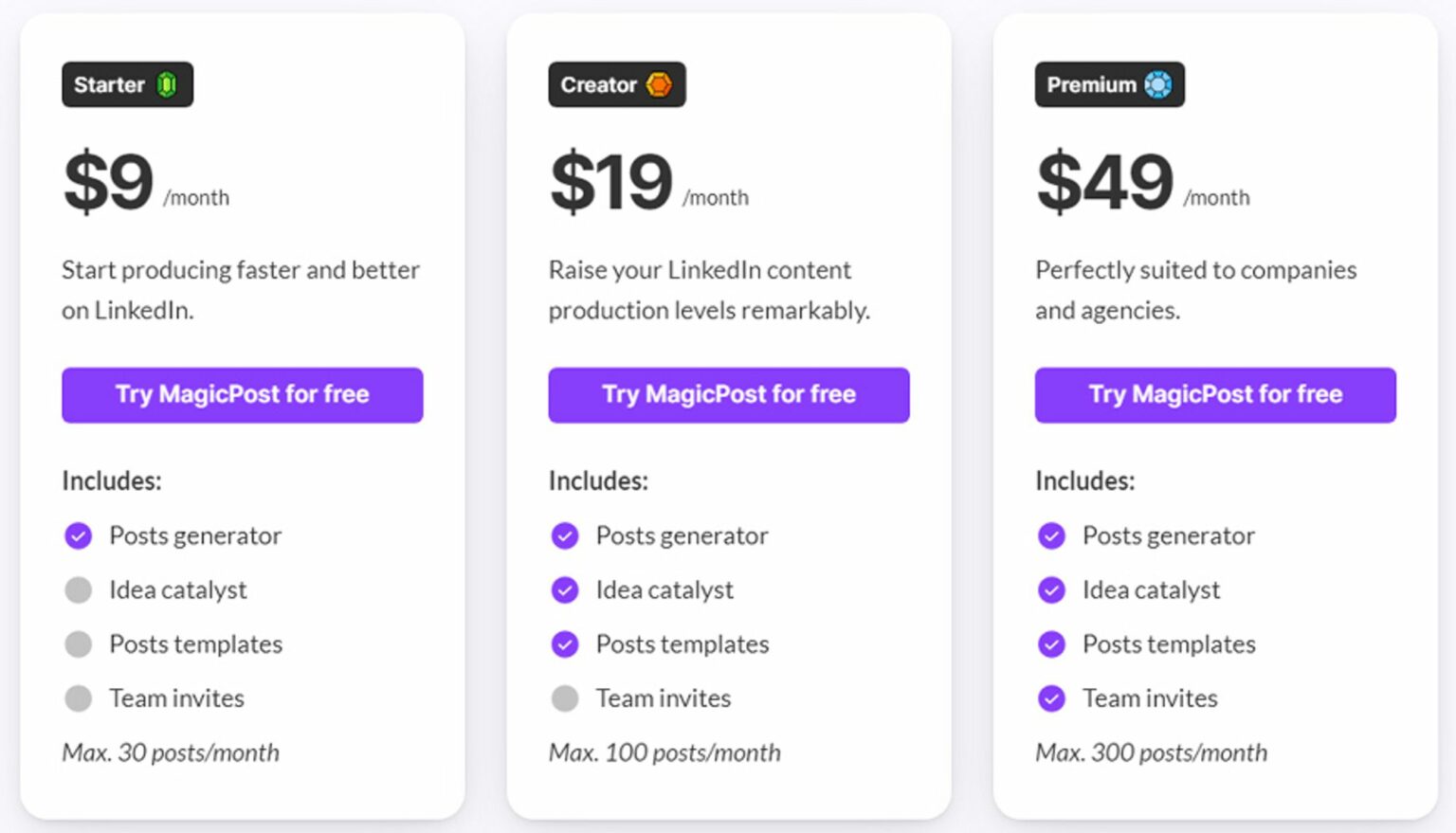The width and height of the screenshot is (1456, 833).
Task: Toggle the Idea catalyst circle in Starter plan
Action: [x=78, y=589]
